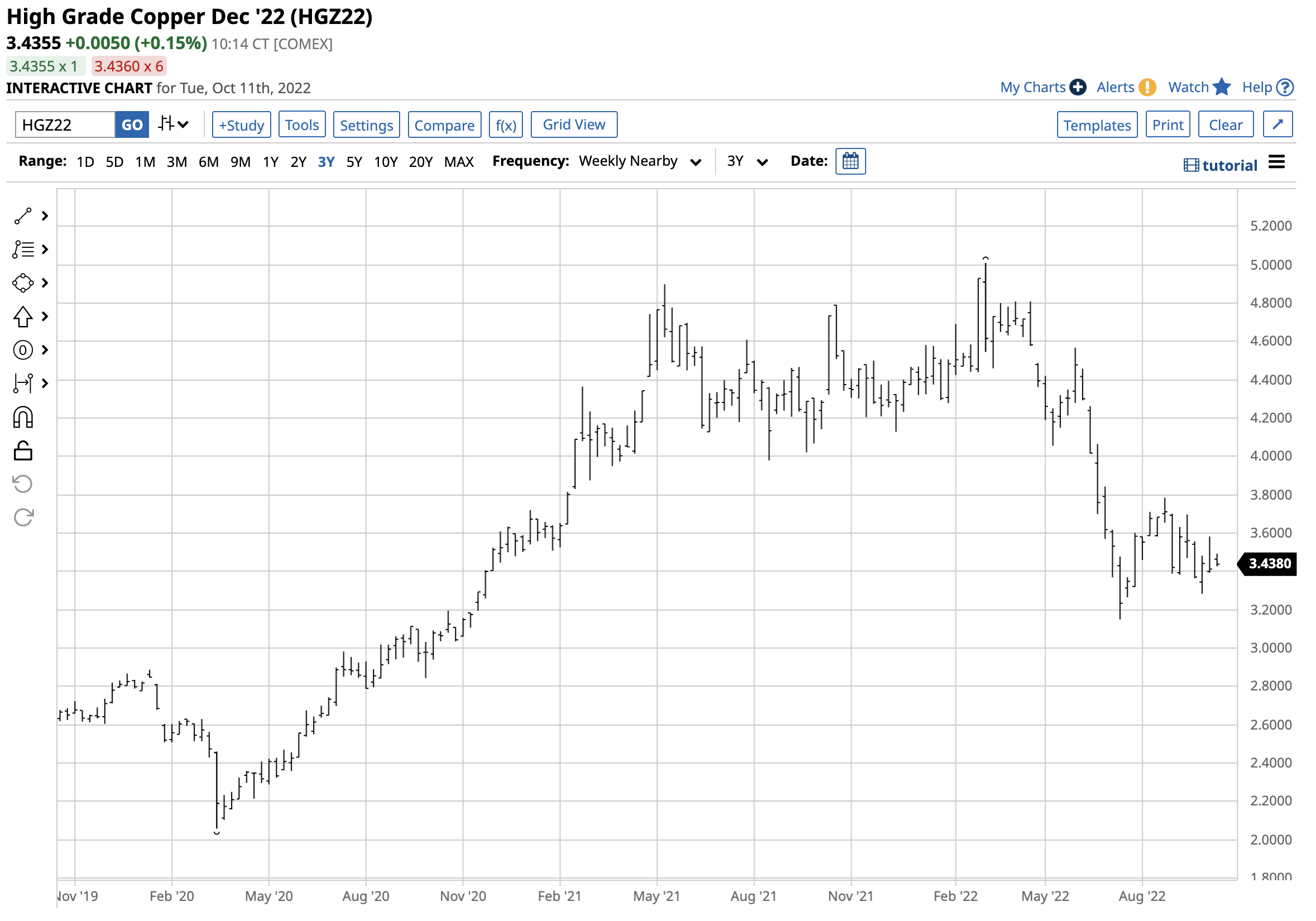Open the hamburger chart menu
This screenshot has width=1316, height=921.
point(1276,162)
